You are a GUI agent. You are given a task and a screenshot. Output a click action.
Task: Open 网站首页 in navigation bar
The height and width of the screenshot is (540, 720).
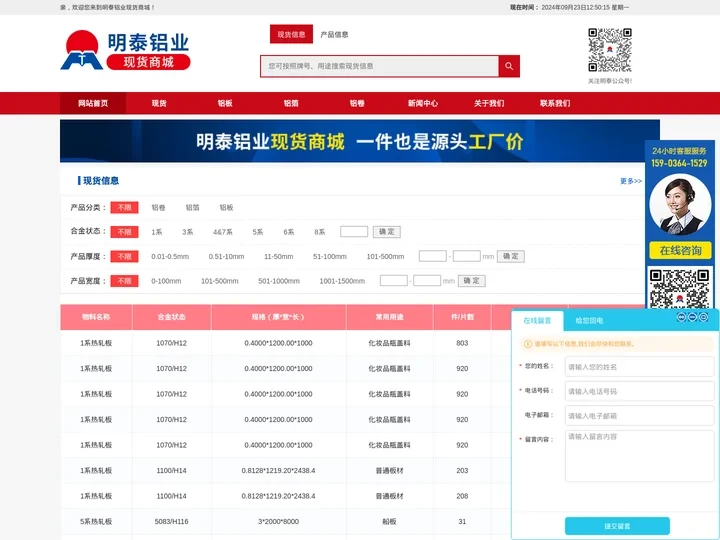tap(93, 103)
